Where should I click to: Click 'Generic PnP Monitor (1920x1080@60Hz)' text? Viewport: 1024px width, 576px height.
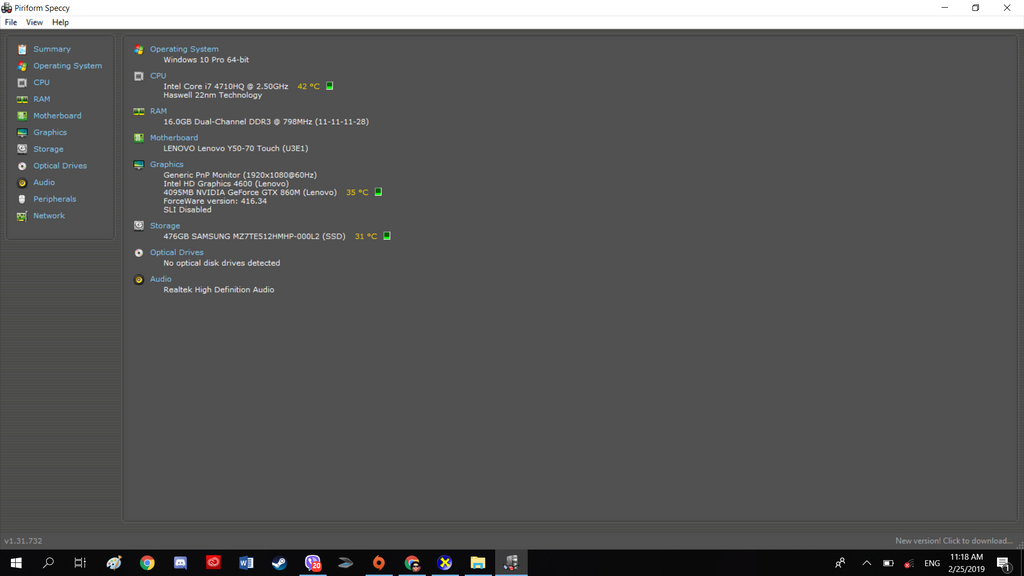click(x=240, y=175)
